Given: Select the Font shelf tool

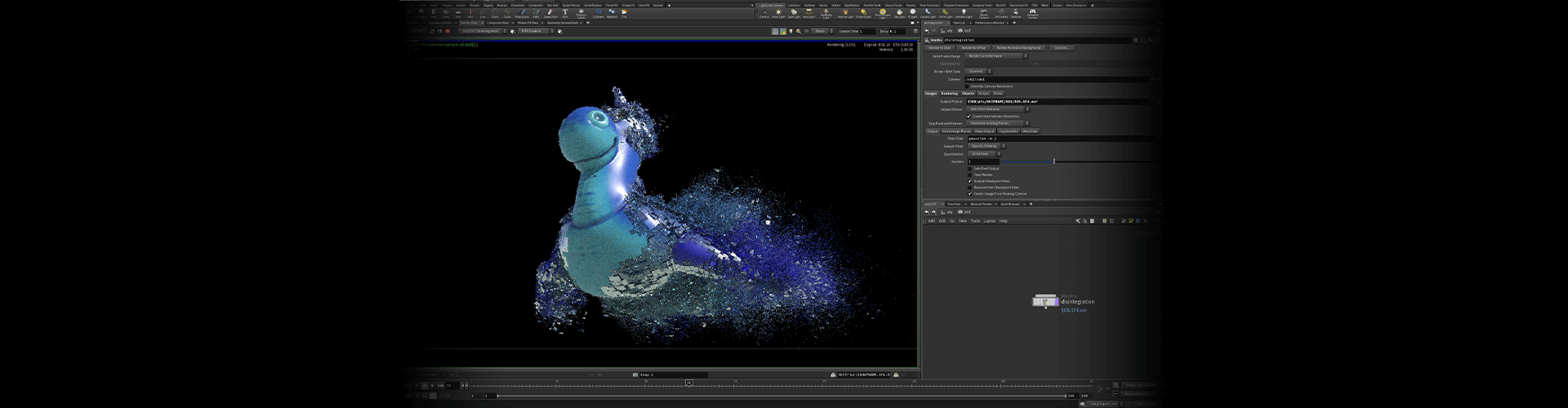Looking at the screenshot, I should pyautogui.click(x=565, y=13).
